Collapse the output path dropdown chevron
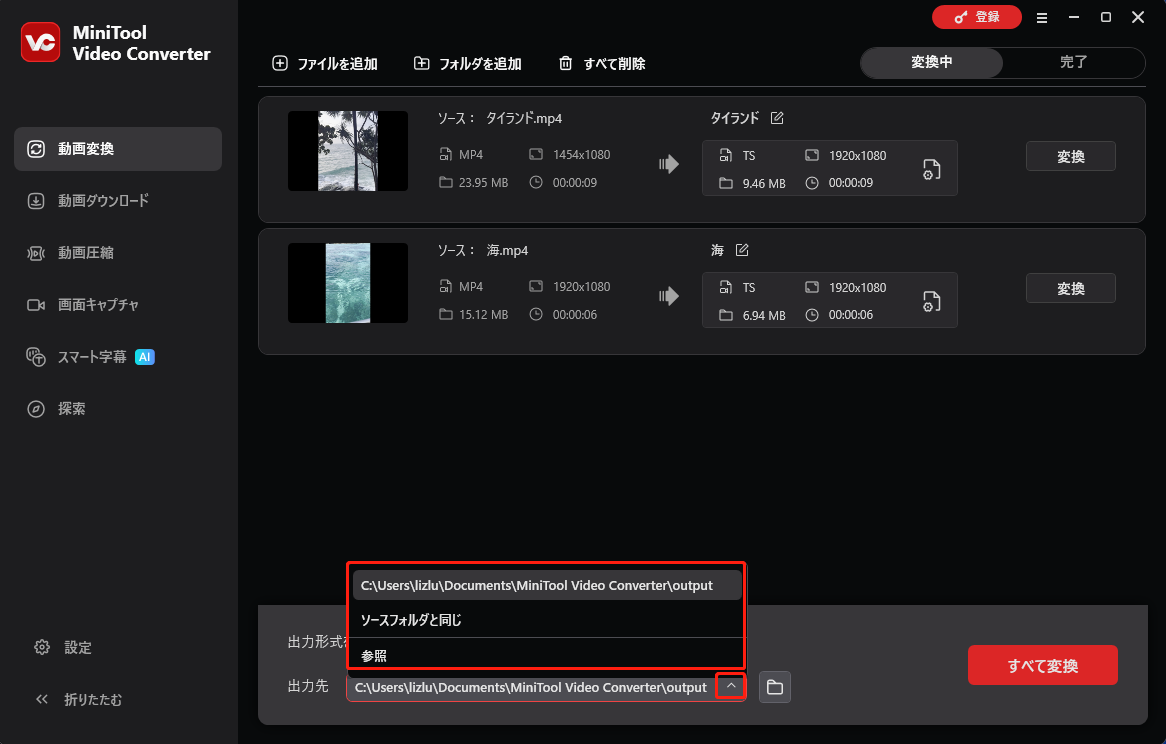 (x=731, y=686)
